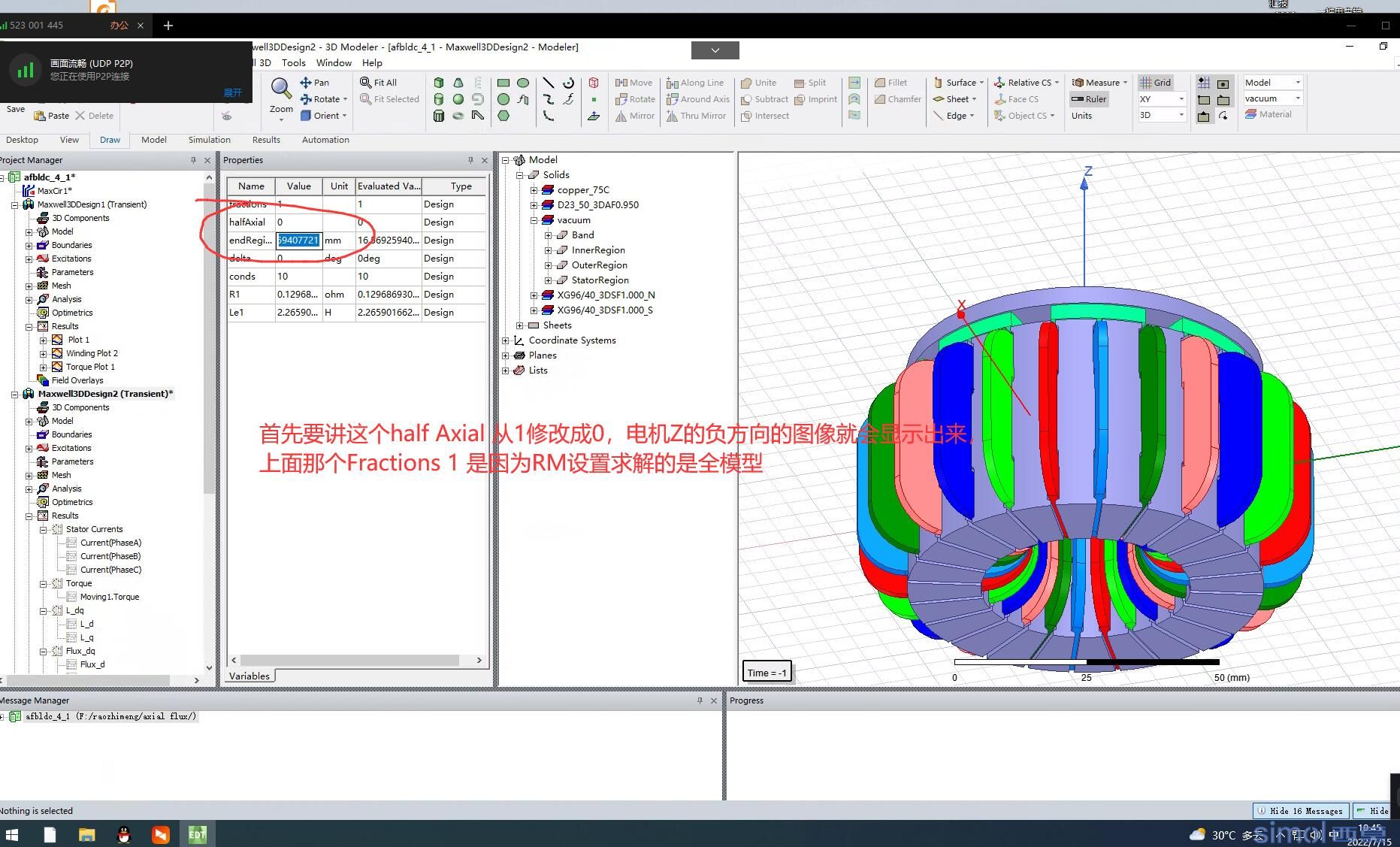
Task: Select the Pan view tool
Action: point(314,83)
